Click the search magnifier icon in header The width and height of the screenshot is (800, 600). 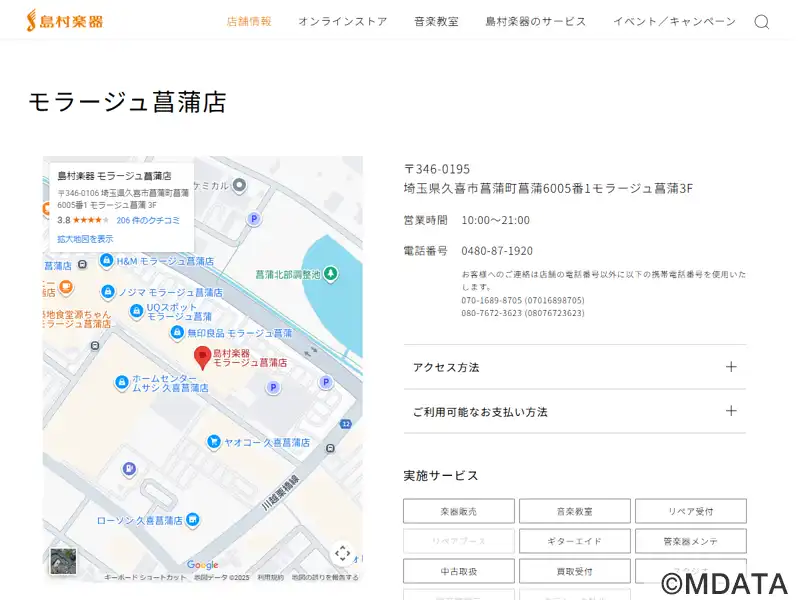(x=762, y=22)
